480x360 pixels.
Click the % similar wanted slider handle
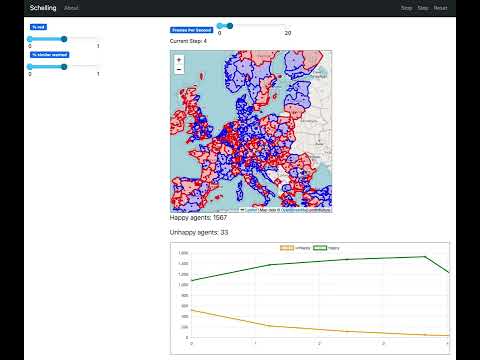64,67
